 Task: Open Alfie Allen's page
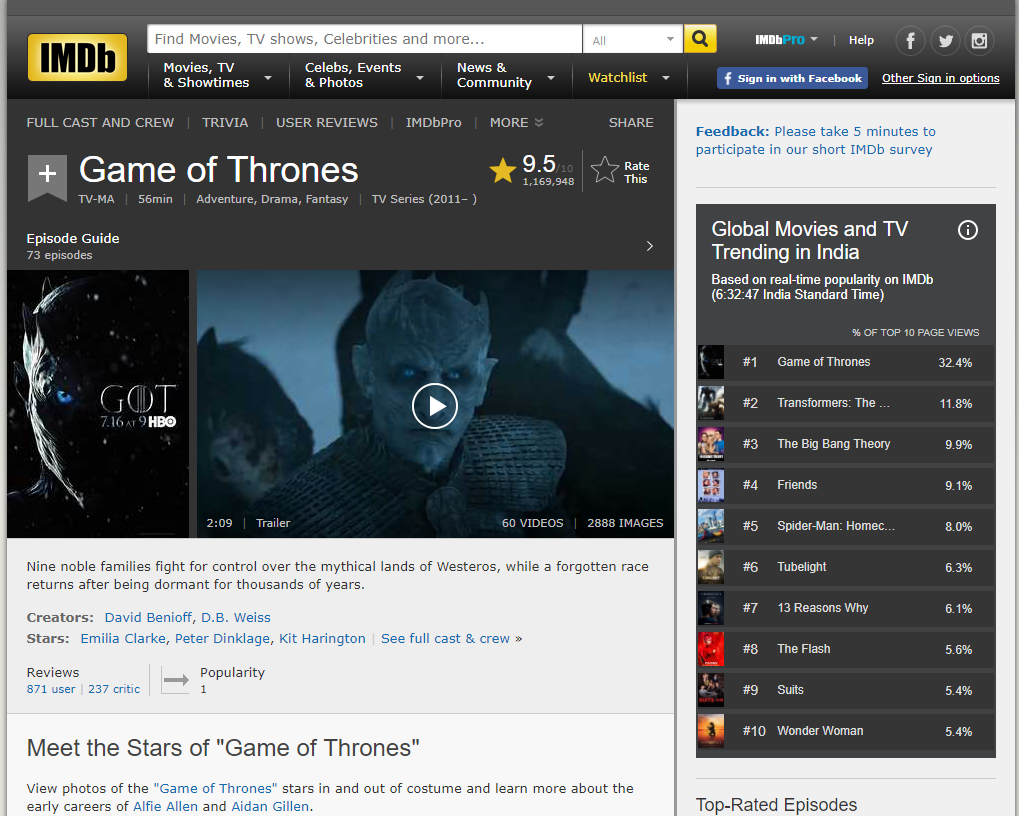165,806
